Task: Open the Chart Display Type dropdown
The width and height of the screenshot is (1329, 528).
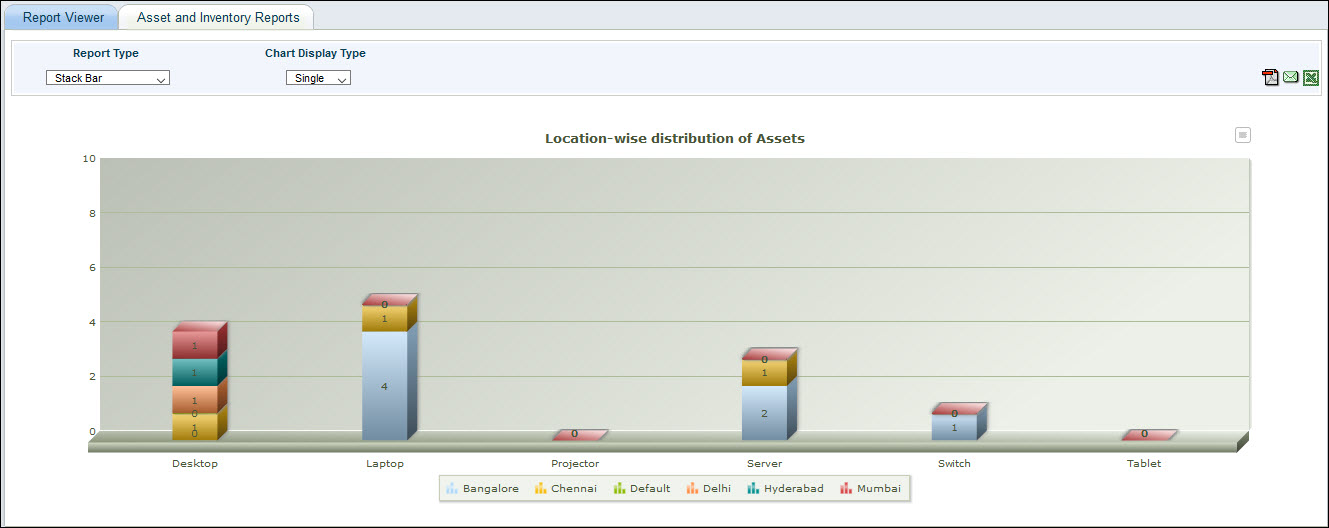Action: 318,78
